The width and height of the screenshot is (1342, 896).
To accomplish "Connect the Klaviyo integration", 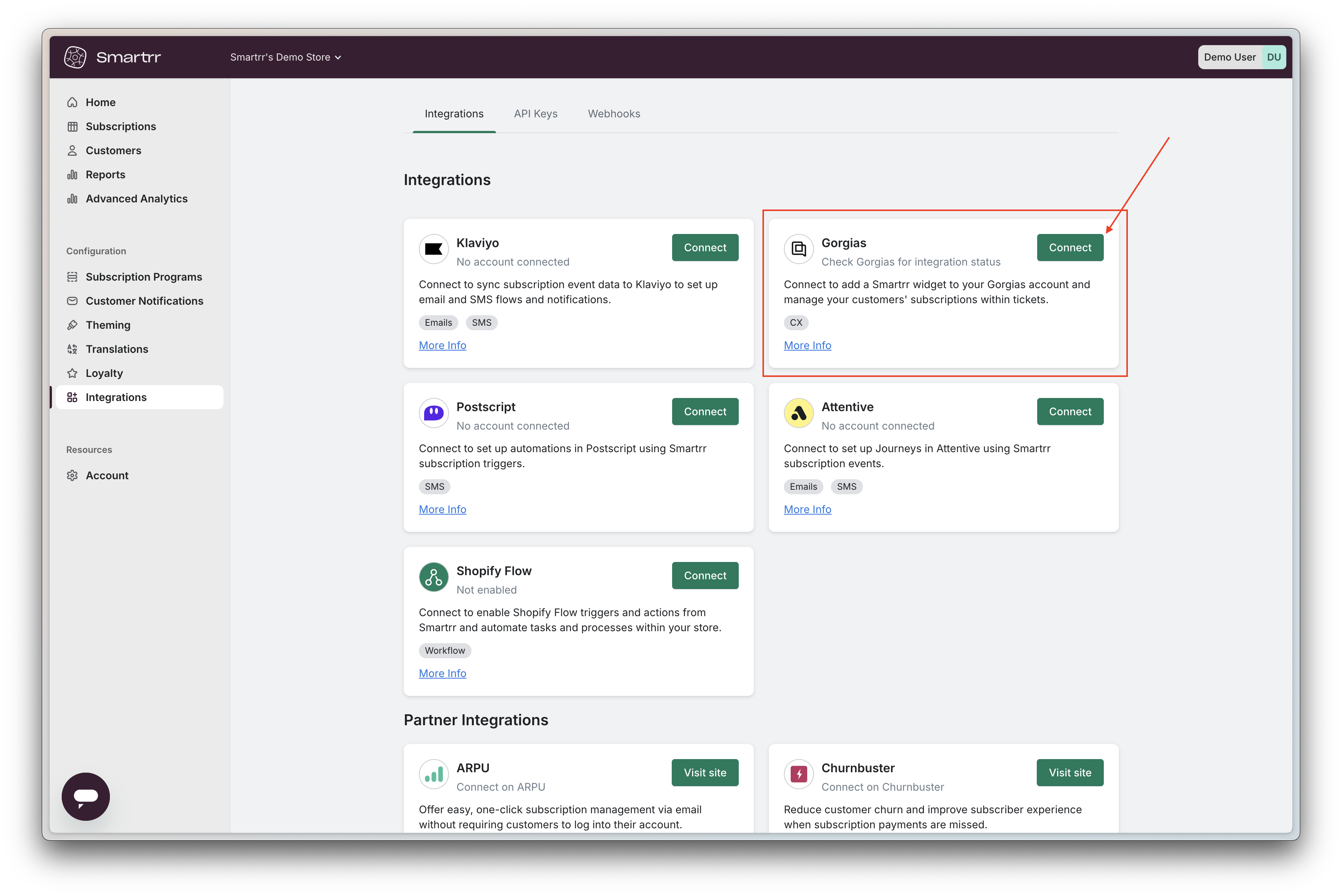I will [x=705, y=248].
